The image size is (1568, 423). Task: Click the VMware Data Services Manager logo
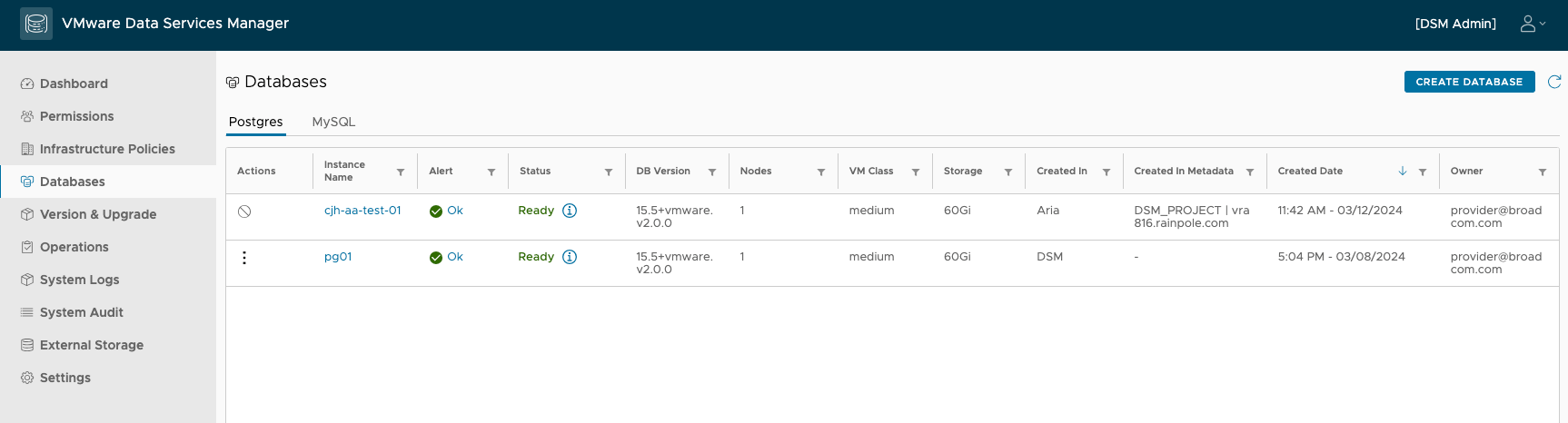[x=36, y=24]
